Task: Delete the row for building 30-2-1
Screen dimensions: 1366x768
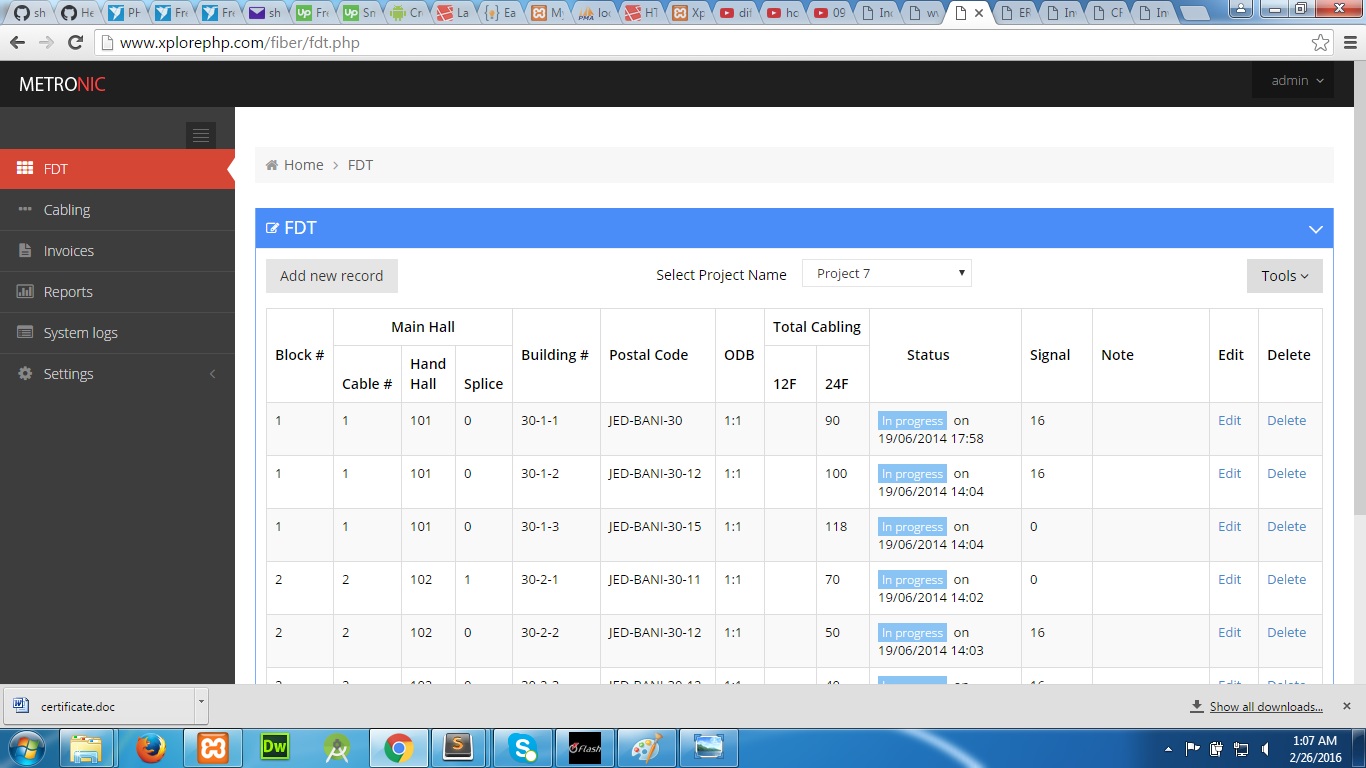Action: (1286, 580)
